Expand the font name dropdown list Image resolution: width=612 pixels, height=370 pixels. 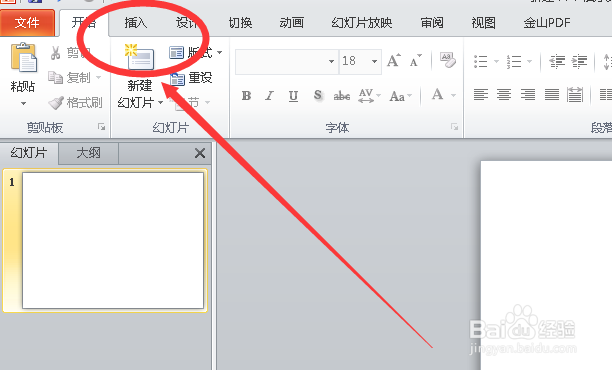pyautogui.click(x=331, y=61)
